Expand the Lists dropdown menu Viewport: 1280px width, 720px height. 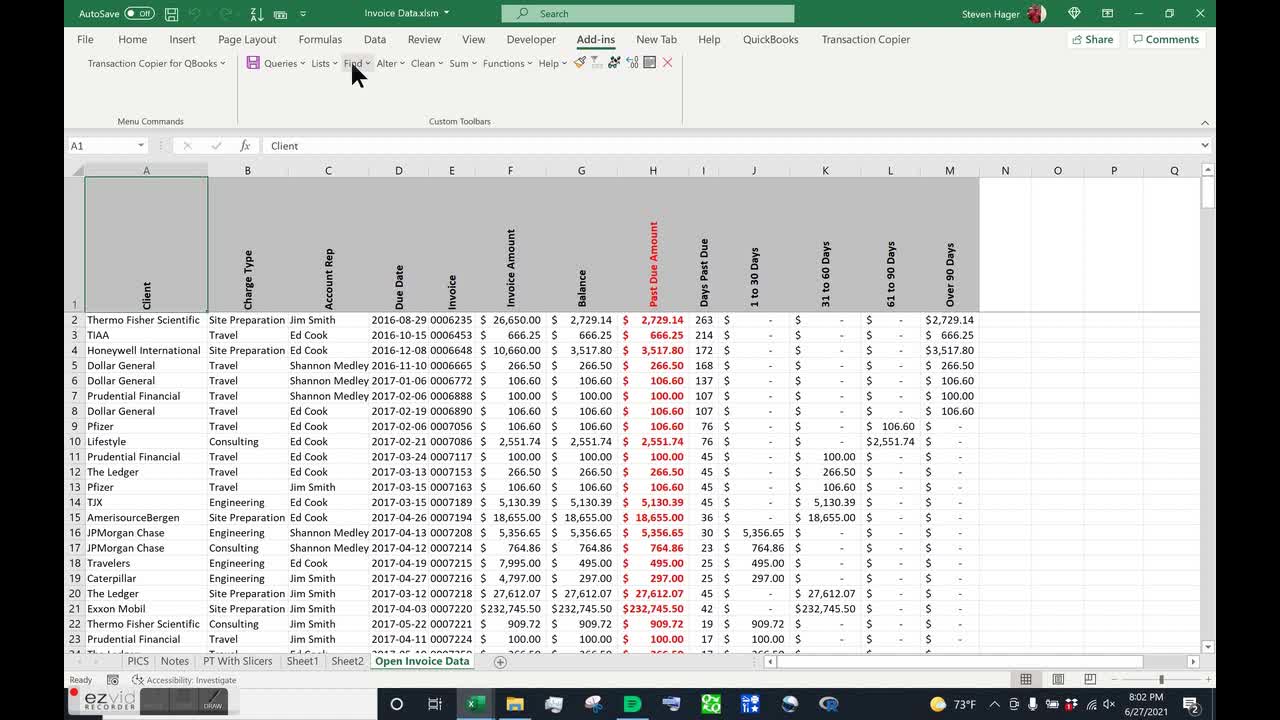coord(325,63)
